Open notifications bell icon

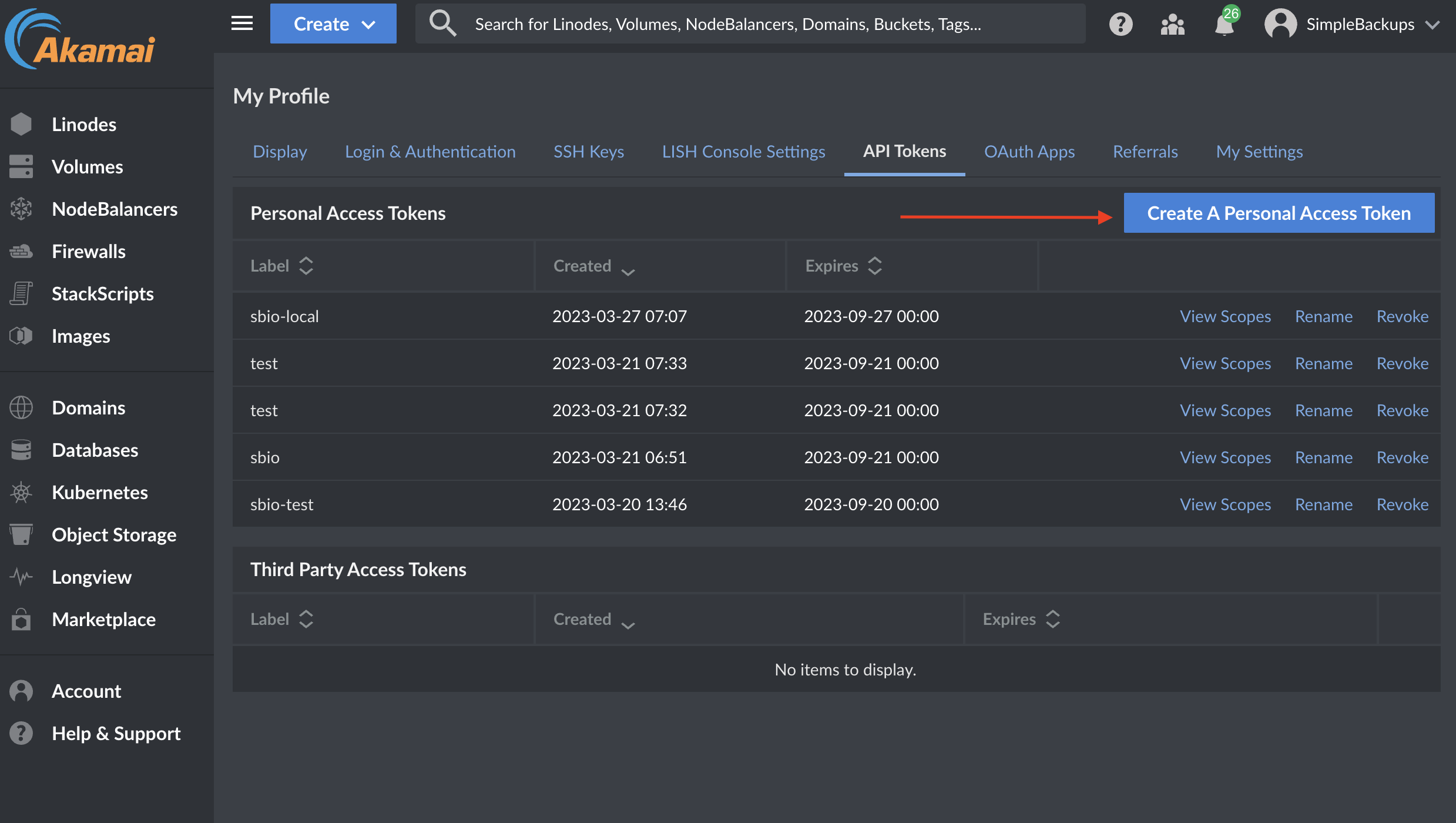pyautogui.click(x=1224, y=24)
